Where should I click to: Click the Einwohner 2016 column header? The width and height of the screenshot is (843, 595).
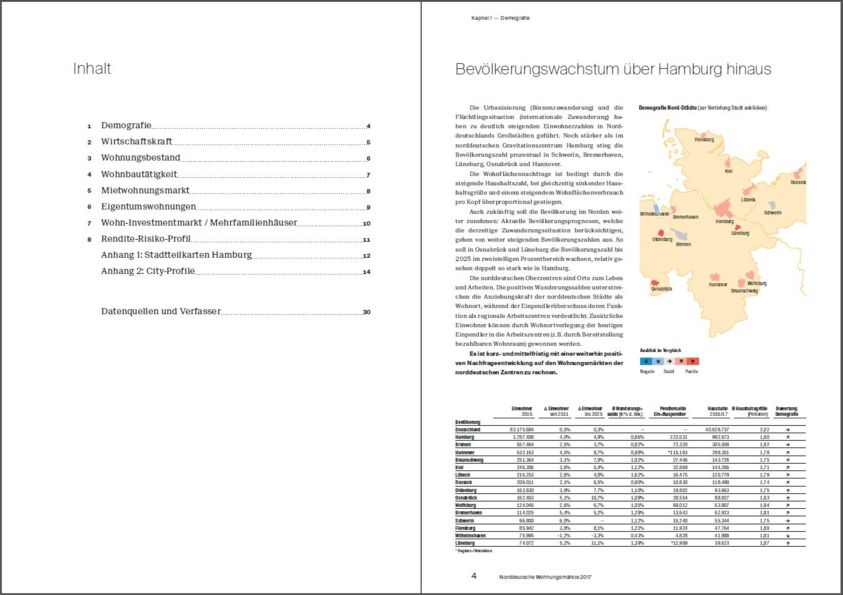(521, 411)
